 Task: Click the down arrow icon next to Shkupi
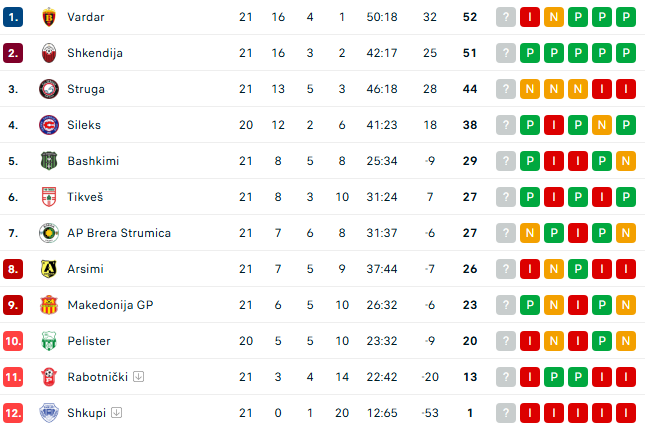[117, 413]
